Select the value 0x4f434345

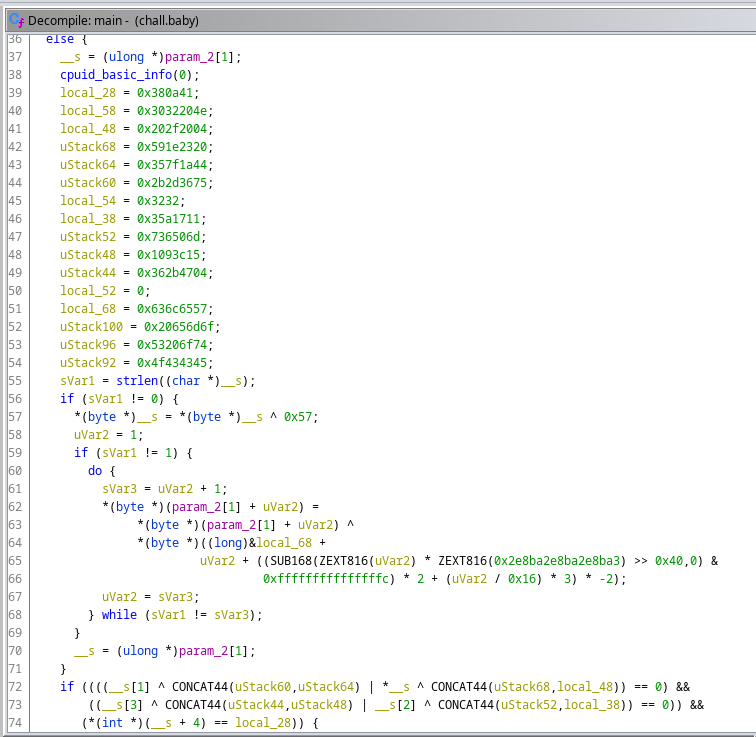(175, 363)
